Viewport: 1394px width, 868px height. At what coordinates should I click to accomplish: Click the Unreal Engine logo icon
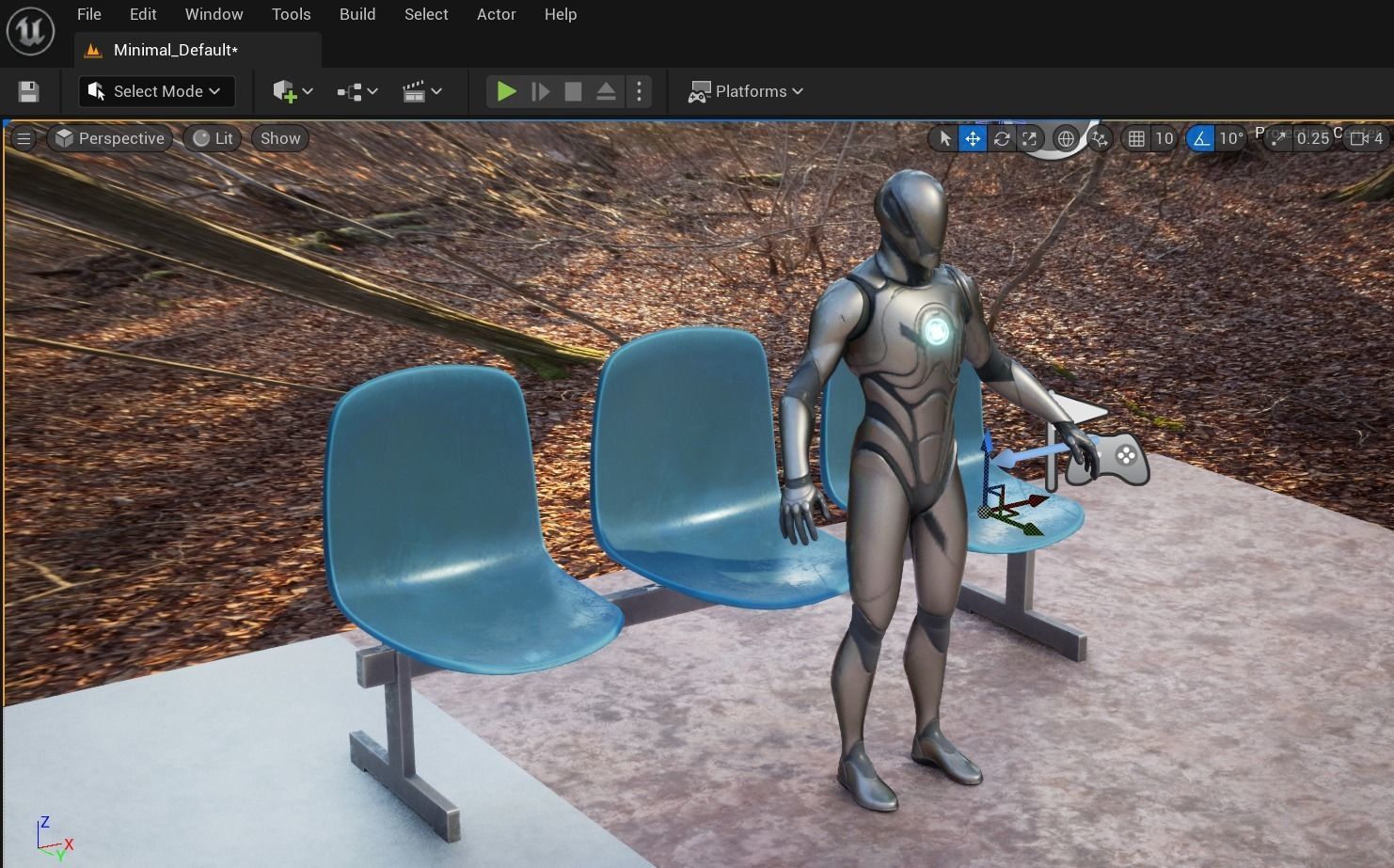30,30
